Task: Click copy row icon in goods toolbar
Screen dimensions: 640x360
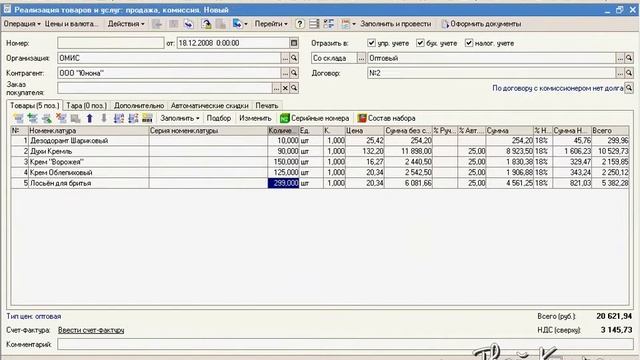Action: (33, 118)
